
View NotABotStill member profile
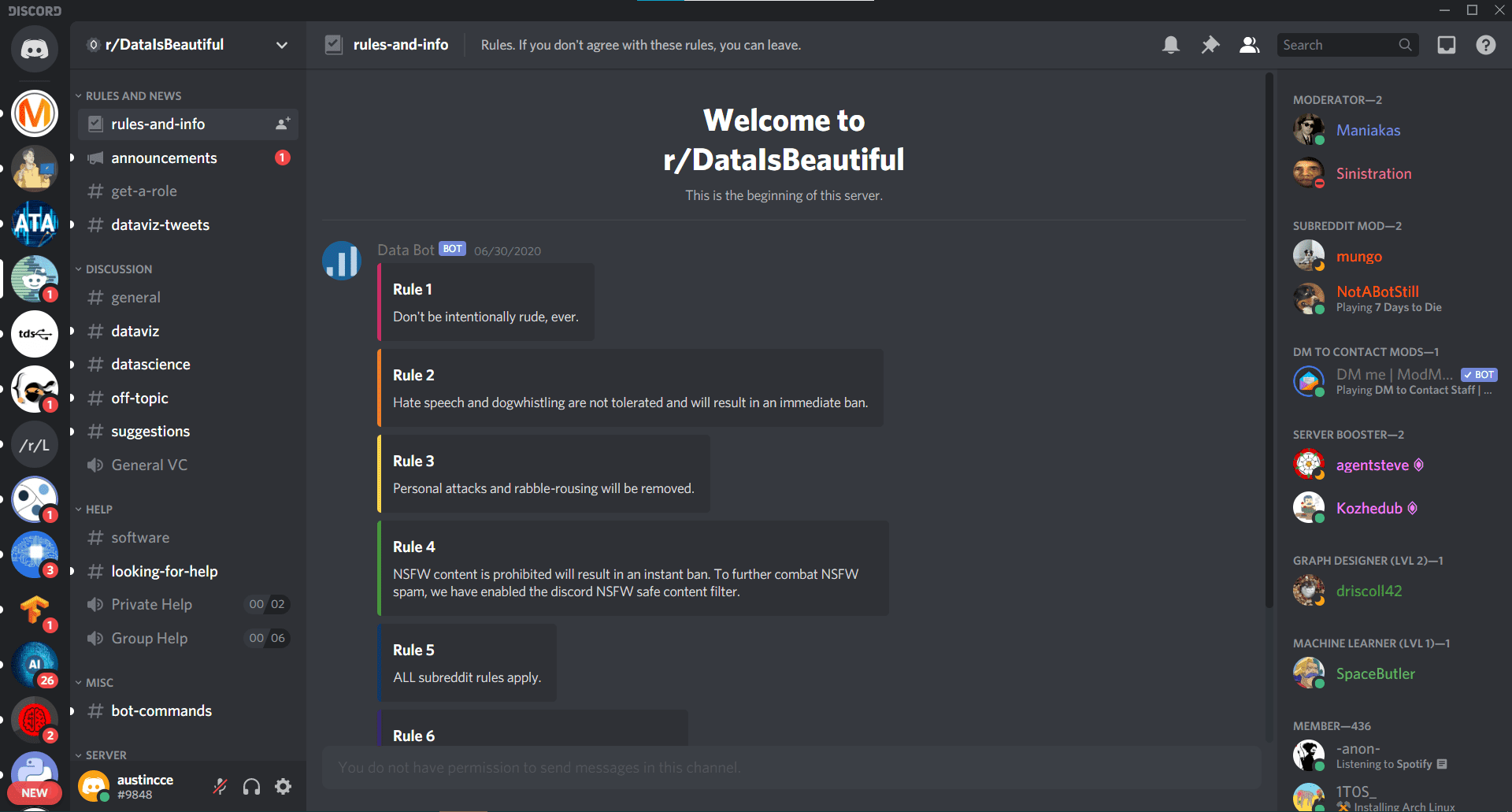[1394, 299]
